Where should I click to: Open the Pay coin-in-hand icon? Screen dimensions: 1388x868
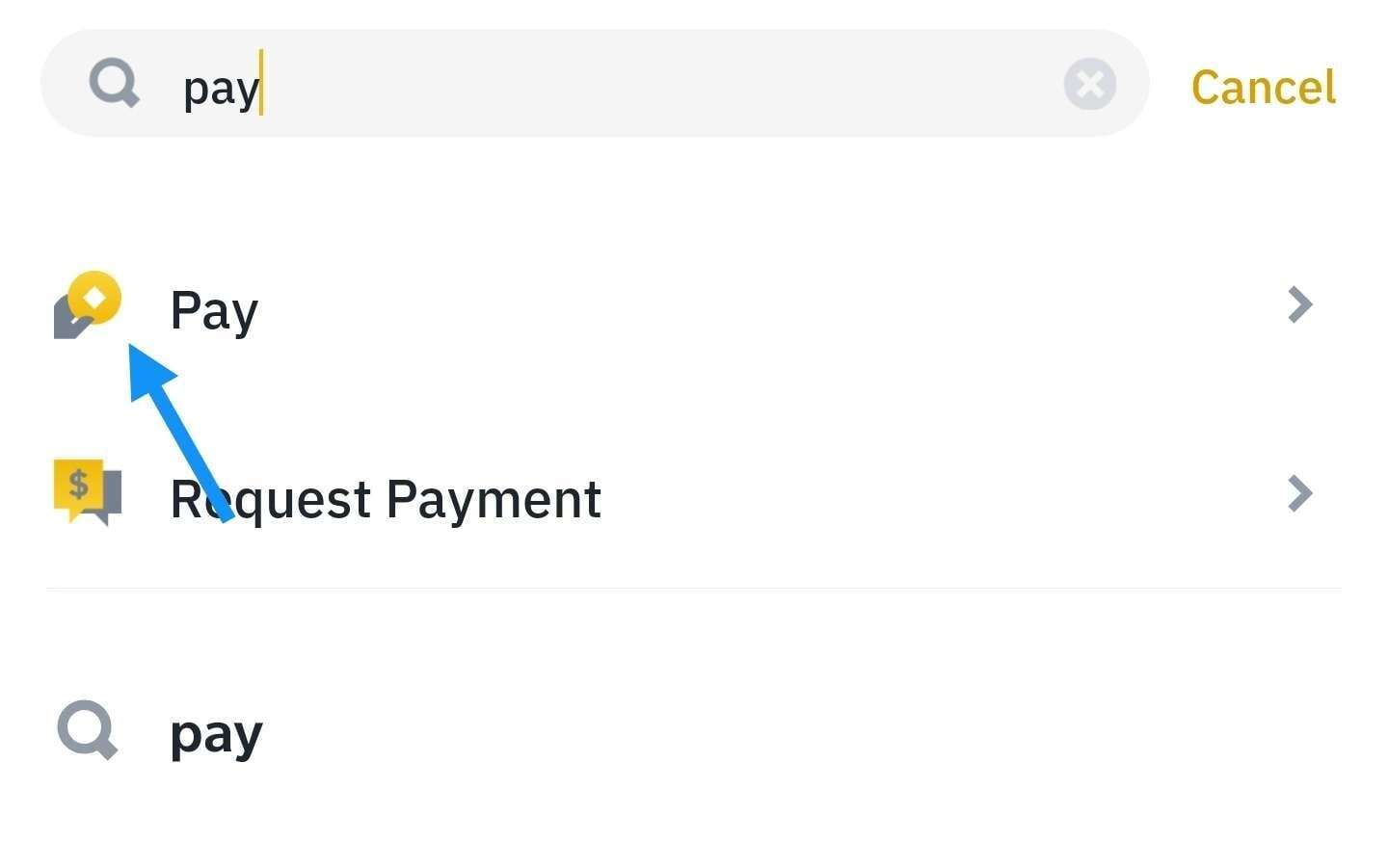click(x=87, y=305)
